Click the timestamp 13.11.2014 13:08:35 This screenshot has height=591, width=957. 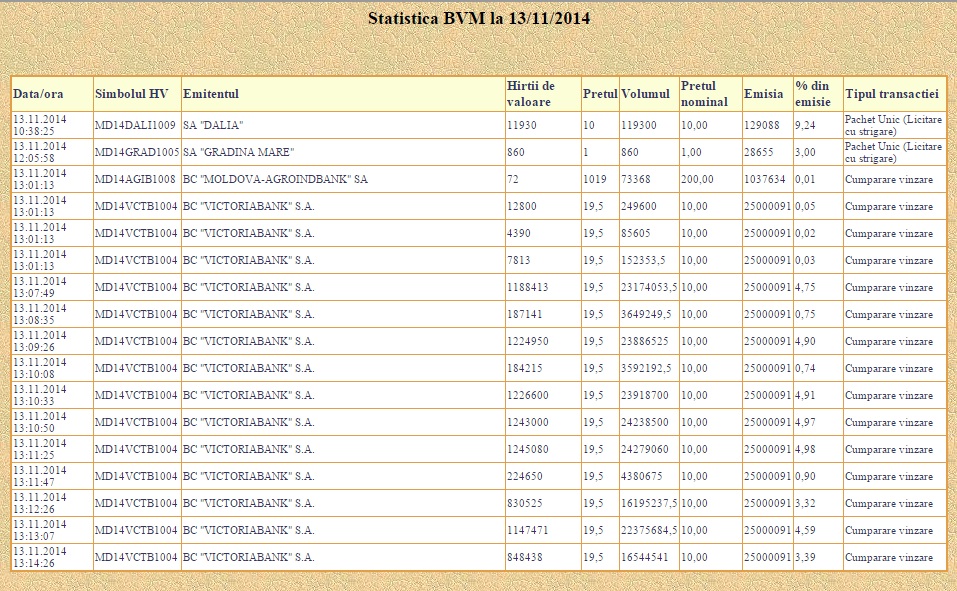[40, 314]
